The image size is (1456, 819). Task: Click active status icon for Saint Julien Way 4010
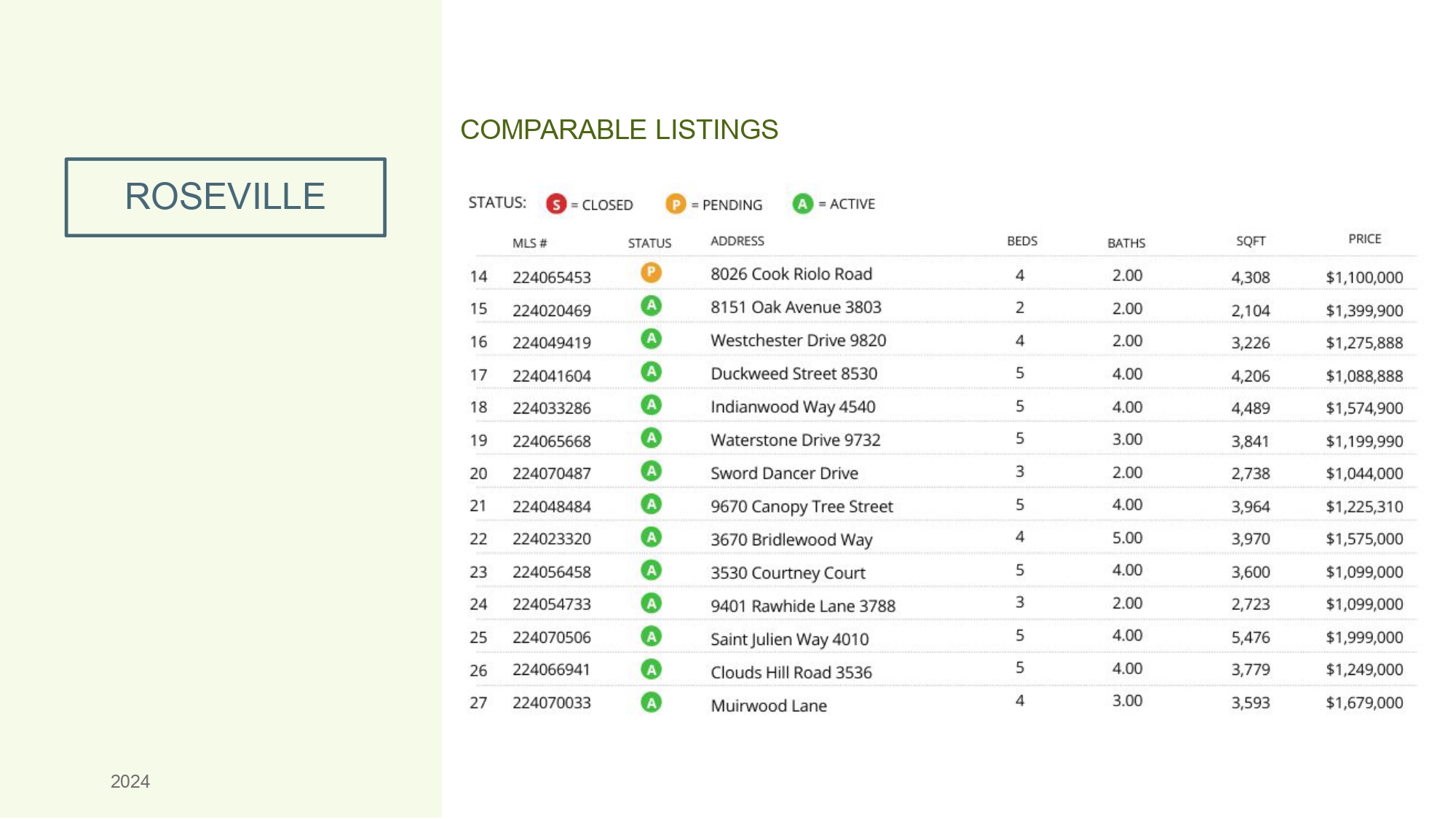pos(651,636)
